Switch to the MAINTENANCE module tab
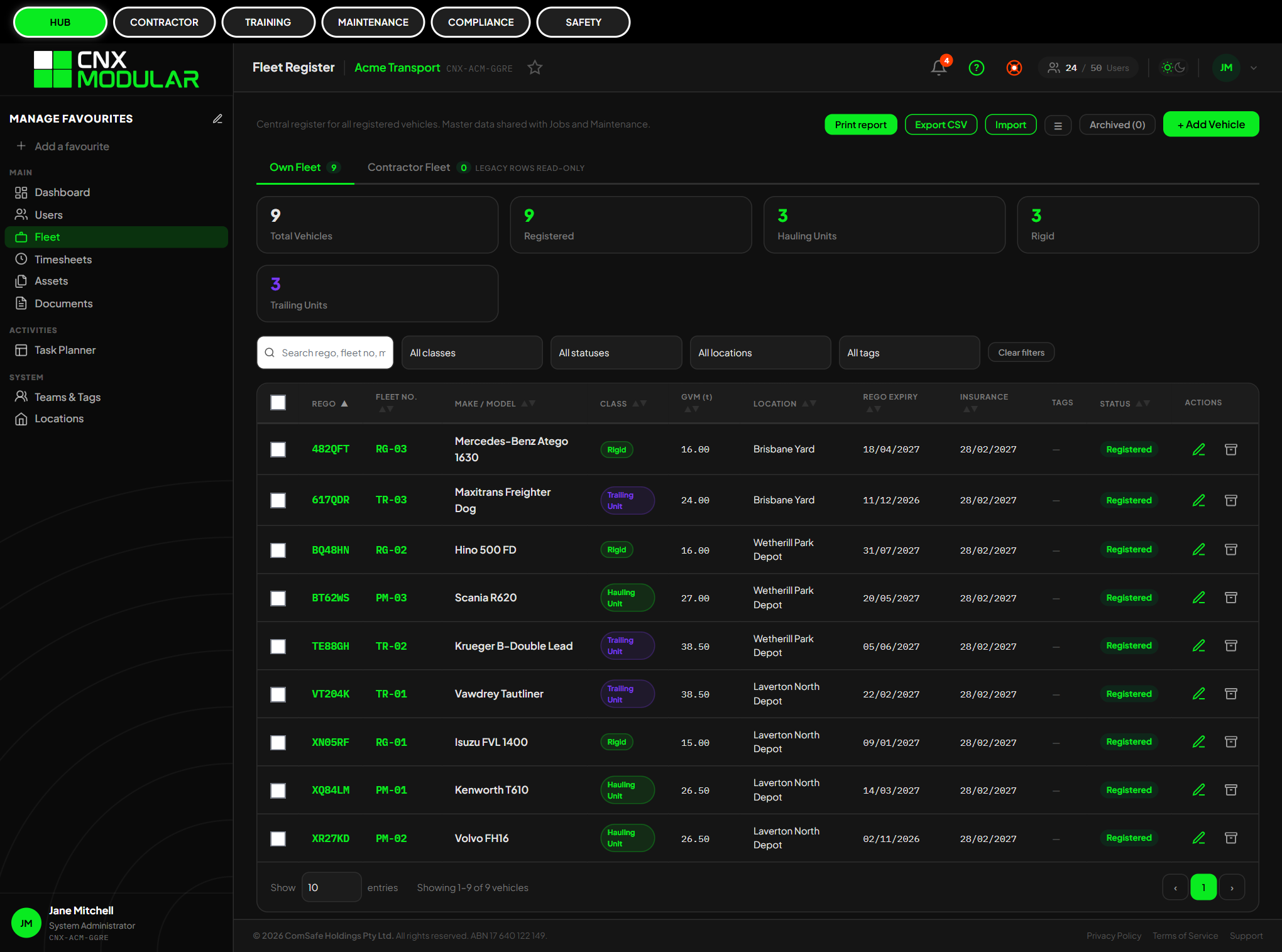 (373, 22)
